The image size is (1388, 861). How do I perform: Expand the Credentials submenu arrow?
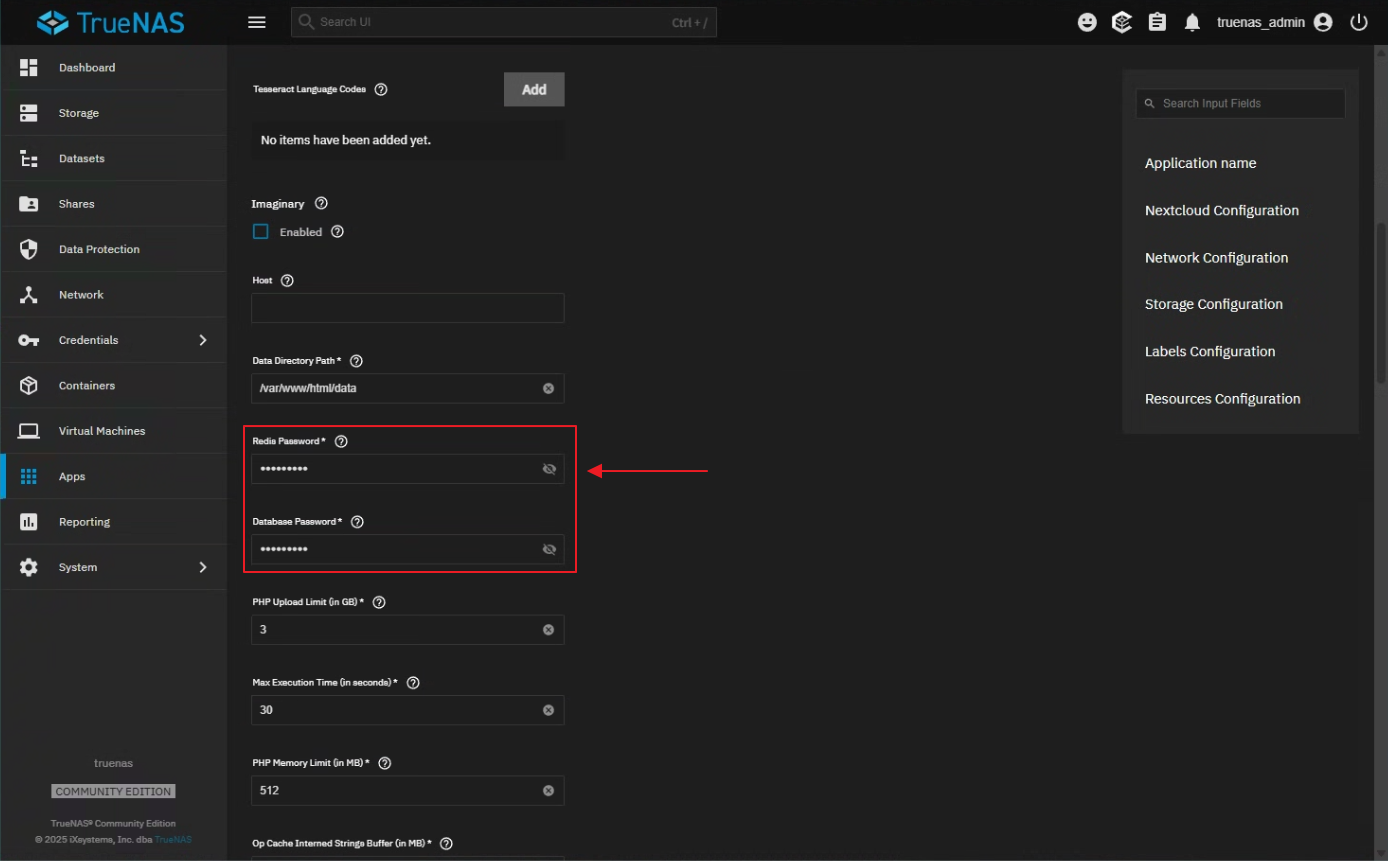[x=203, y=340]
